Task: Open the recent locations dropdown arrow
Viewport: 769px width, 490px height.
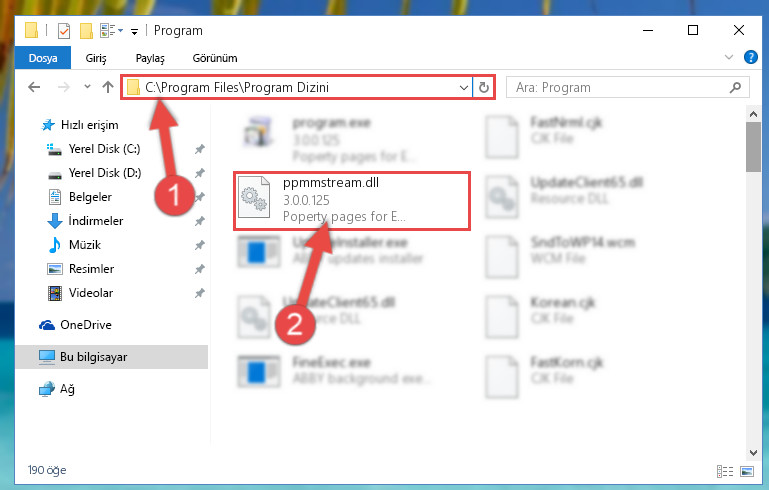Action: click(87, 87)
